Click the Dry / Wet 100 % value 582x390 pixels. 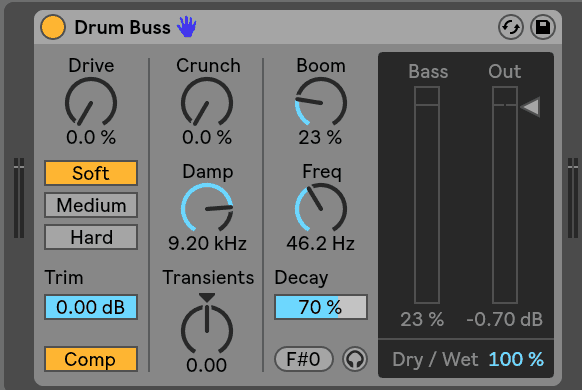pyautogui.click(x=516, y=359)
